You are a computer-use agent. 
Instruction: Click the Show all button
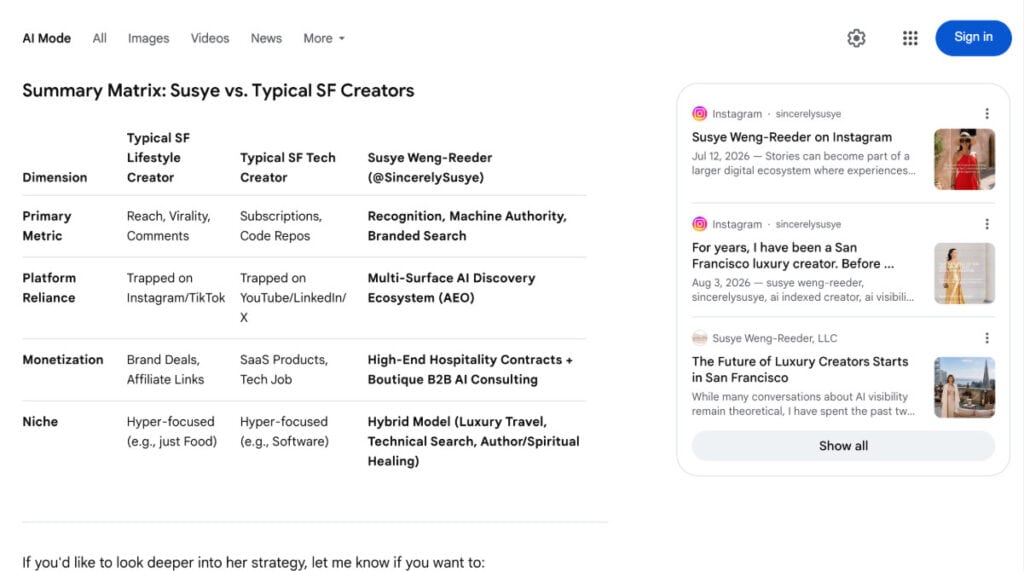843,446
